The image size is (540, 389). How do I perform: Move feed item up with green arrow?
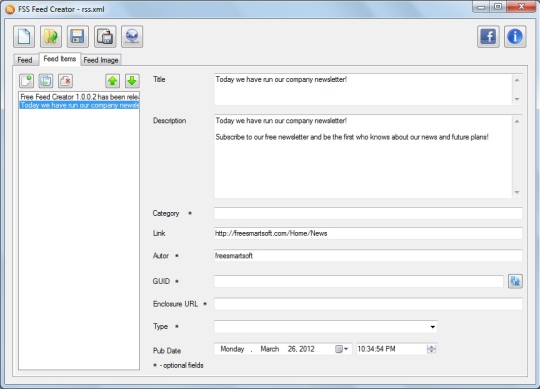(x=113, y=81)
